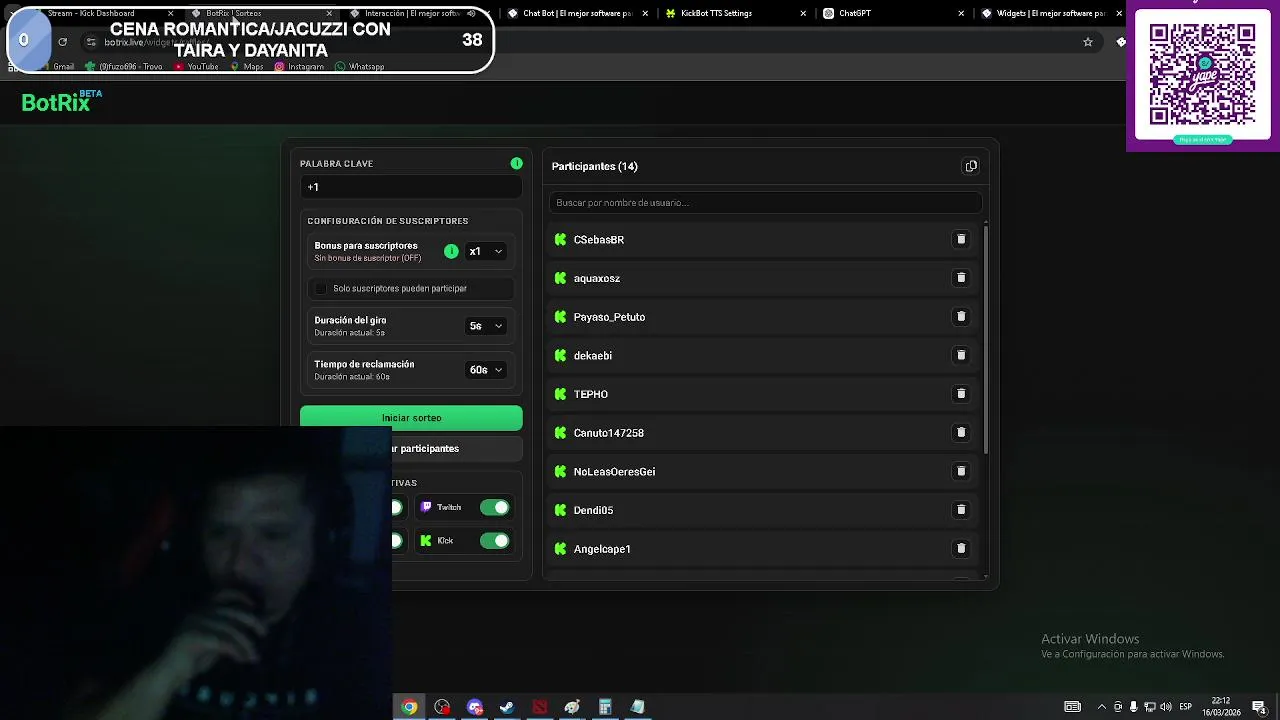This screenshot has width=1280, height=720.
Task: Delete Payaso_Petuto from participants list
Action: tap(961, 317)
